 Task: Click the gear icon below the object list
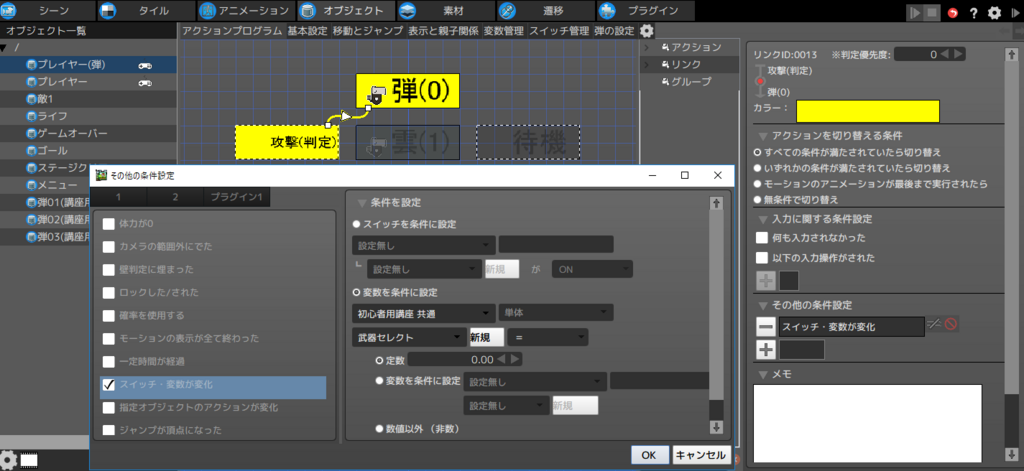point(8,459)
